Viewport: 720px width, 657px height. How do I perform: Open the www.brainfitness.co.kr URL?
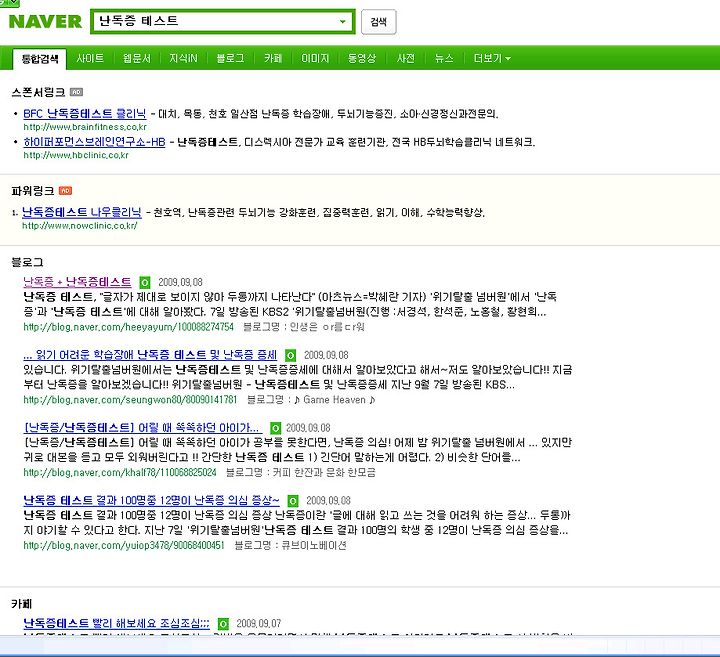point(85,127)
